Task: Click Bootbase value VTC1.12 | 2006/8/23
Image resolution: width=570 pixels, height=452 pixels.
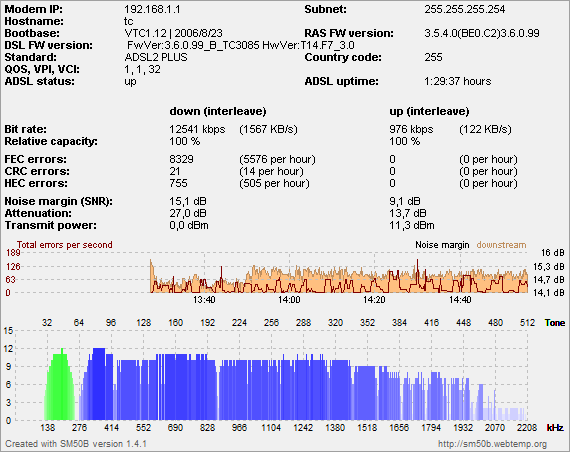Action: pos(173,33)
